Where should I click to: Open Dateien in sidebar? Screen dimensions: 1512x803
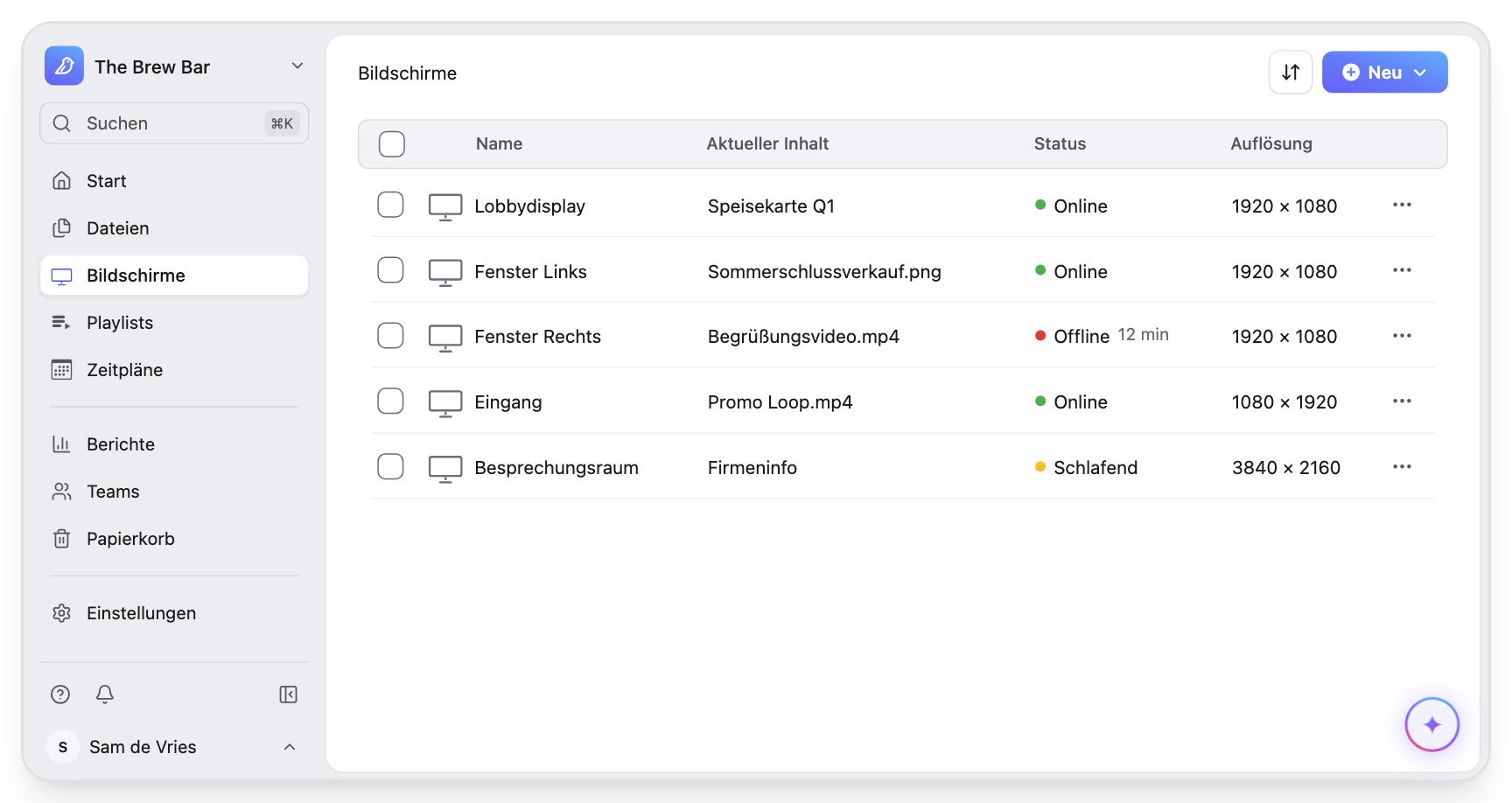[x=174, y=228]
